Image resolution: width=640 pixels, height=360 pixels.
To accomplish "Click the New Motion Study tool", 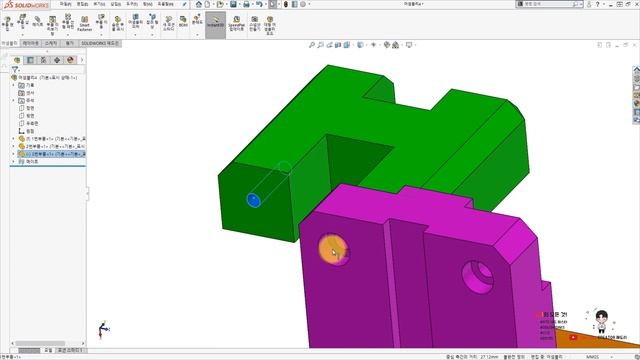I will (169, 24).
